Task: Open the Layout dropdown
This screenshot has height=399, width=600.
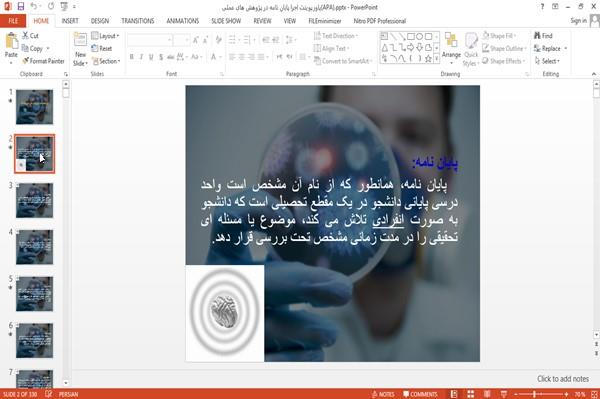Action: pyautogui.click(x=105, y=36)
